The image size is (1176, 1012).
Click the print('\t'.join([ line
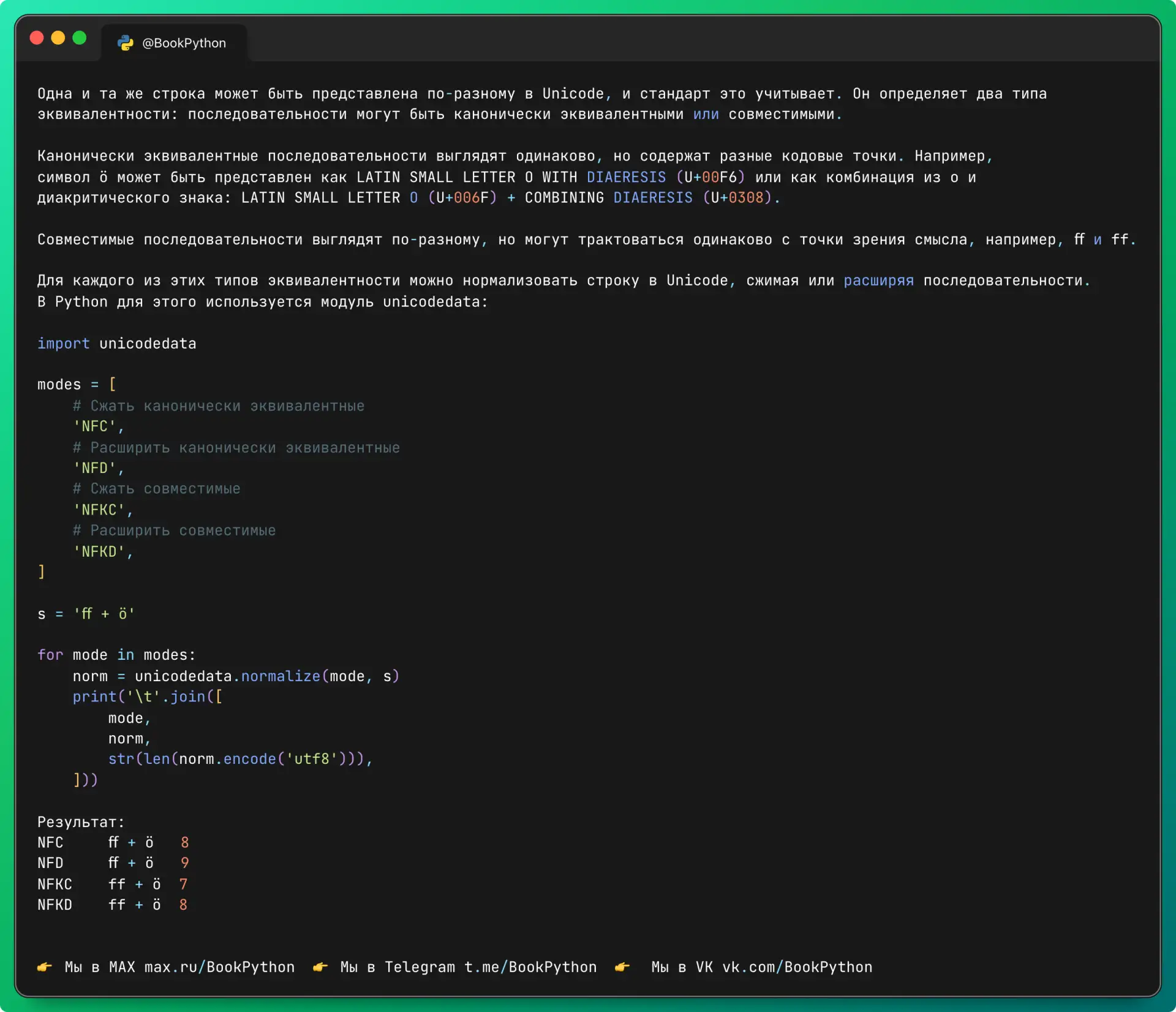(x=148, y=697)
